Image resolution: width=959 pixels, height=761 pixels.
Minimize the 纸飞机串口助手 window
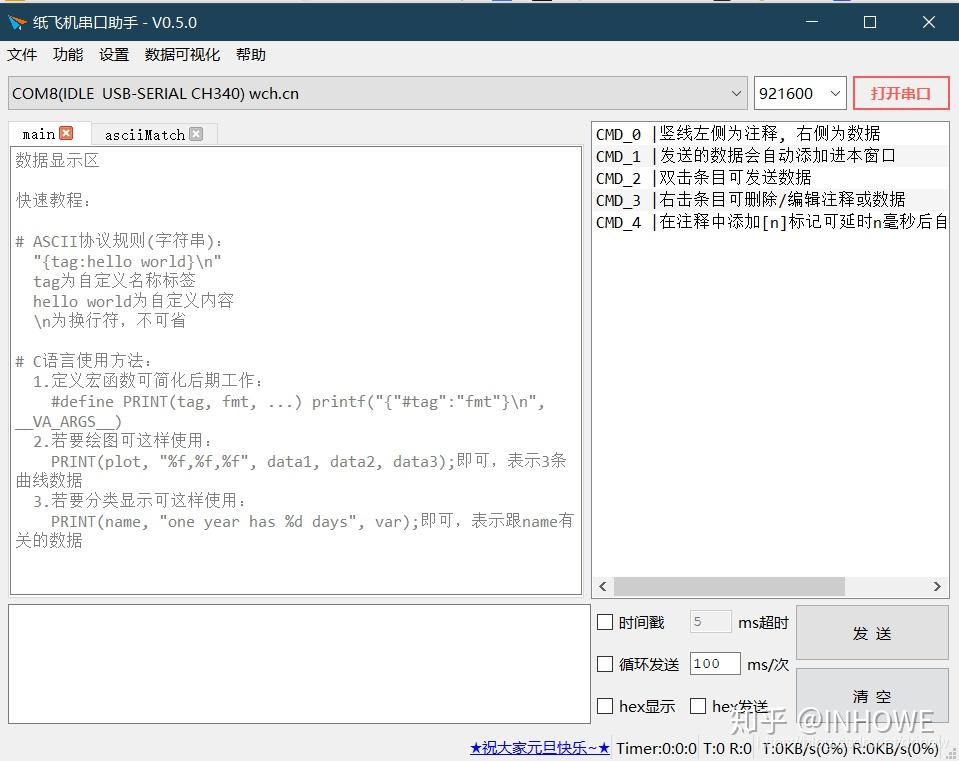tap(812, 23)
